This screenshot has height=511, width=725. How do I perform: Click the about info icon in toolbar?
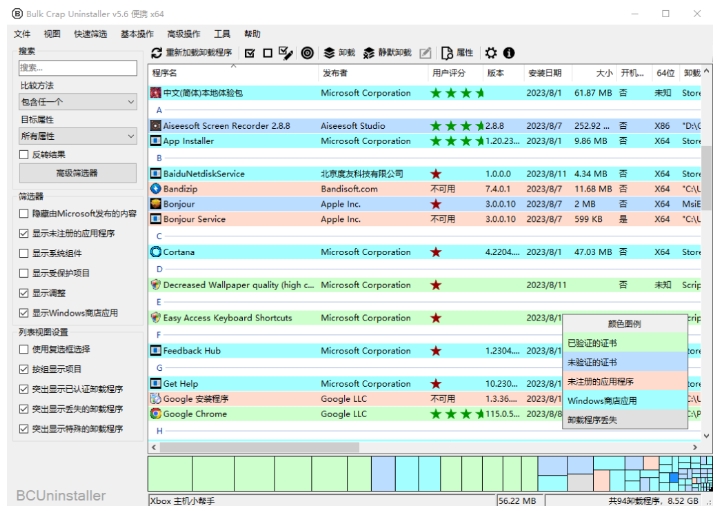click(509, 53)
